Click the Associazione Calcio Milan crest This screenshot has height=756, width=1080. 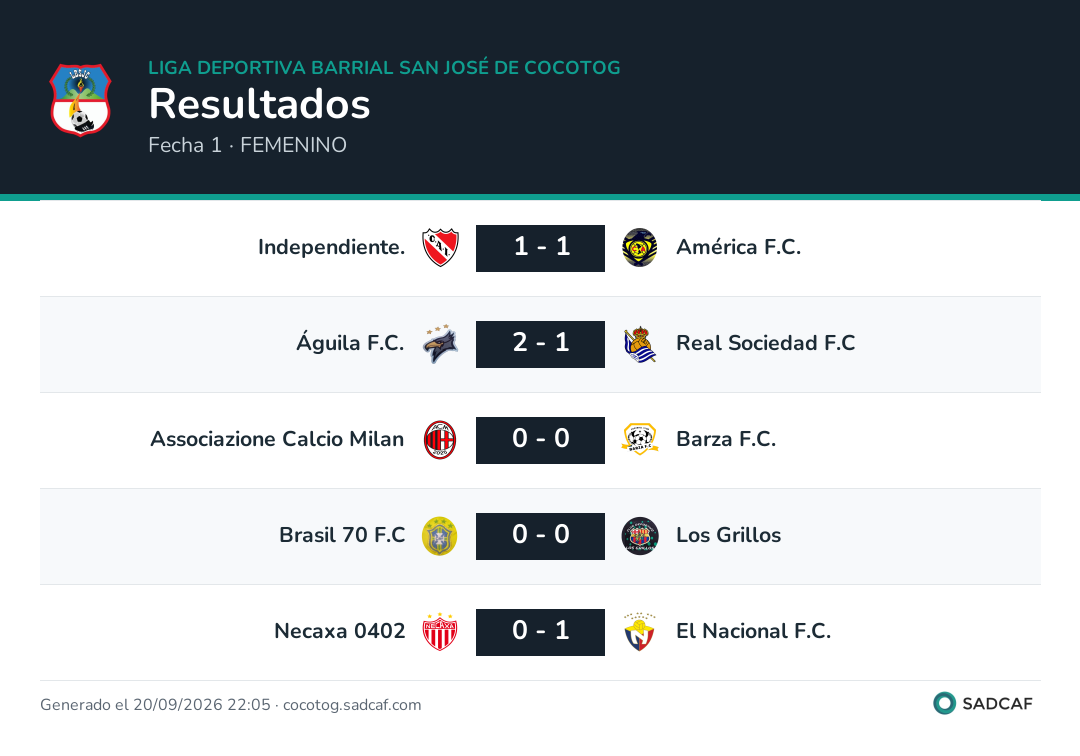click(x=440, y=440)
